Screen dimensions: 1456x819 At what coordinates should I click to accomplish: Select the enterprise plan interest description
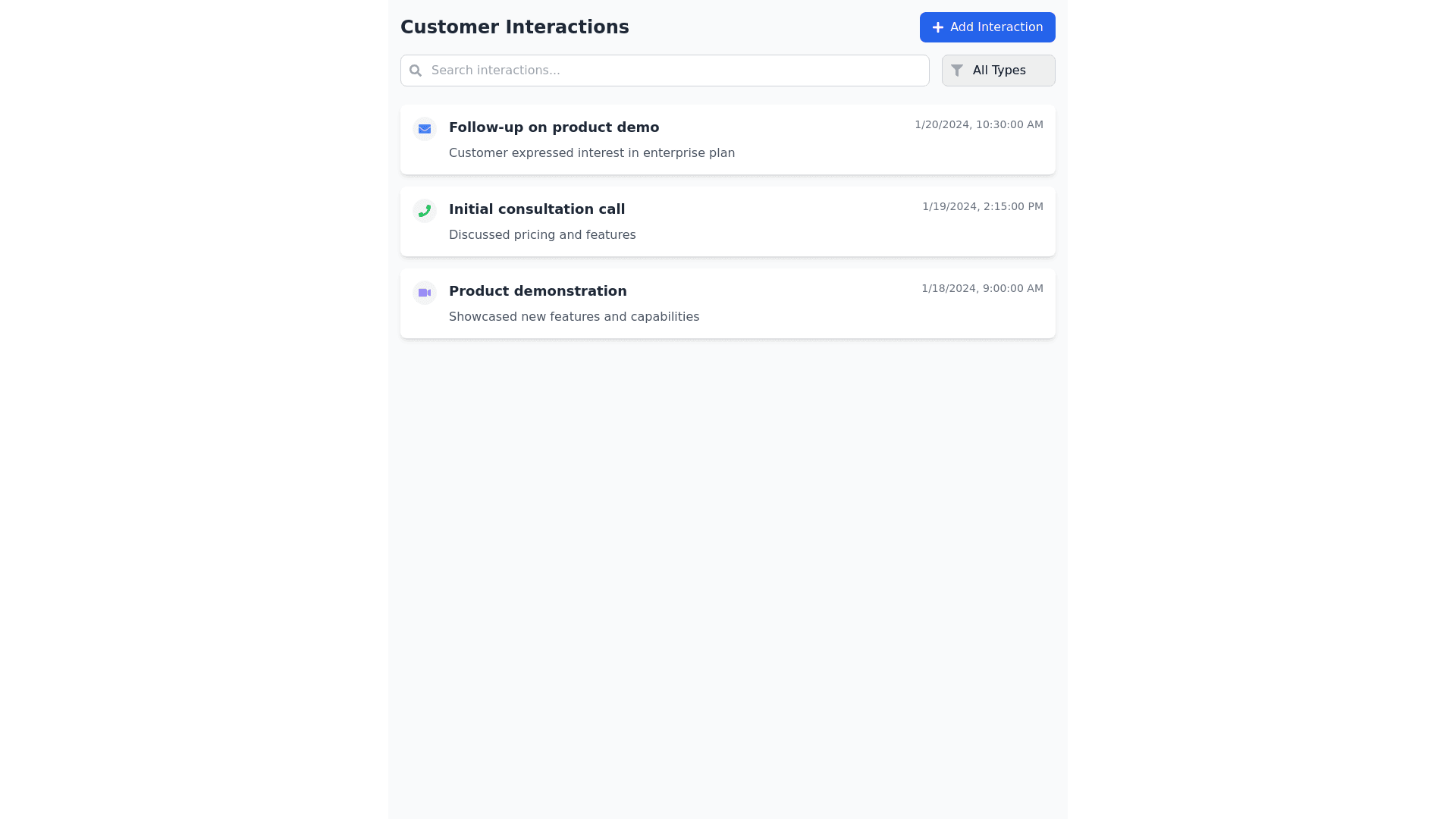click(x=591, y=153)
